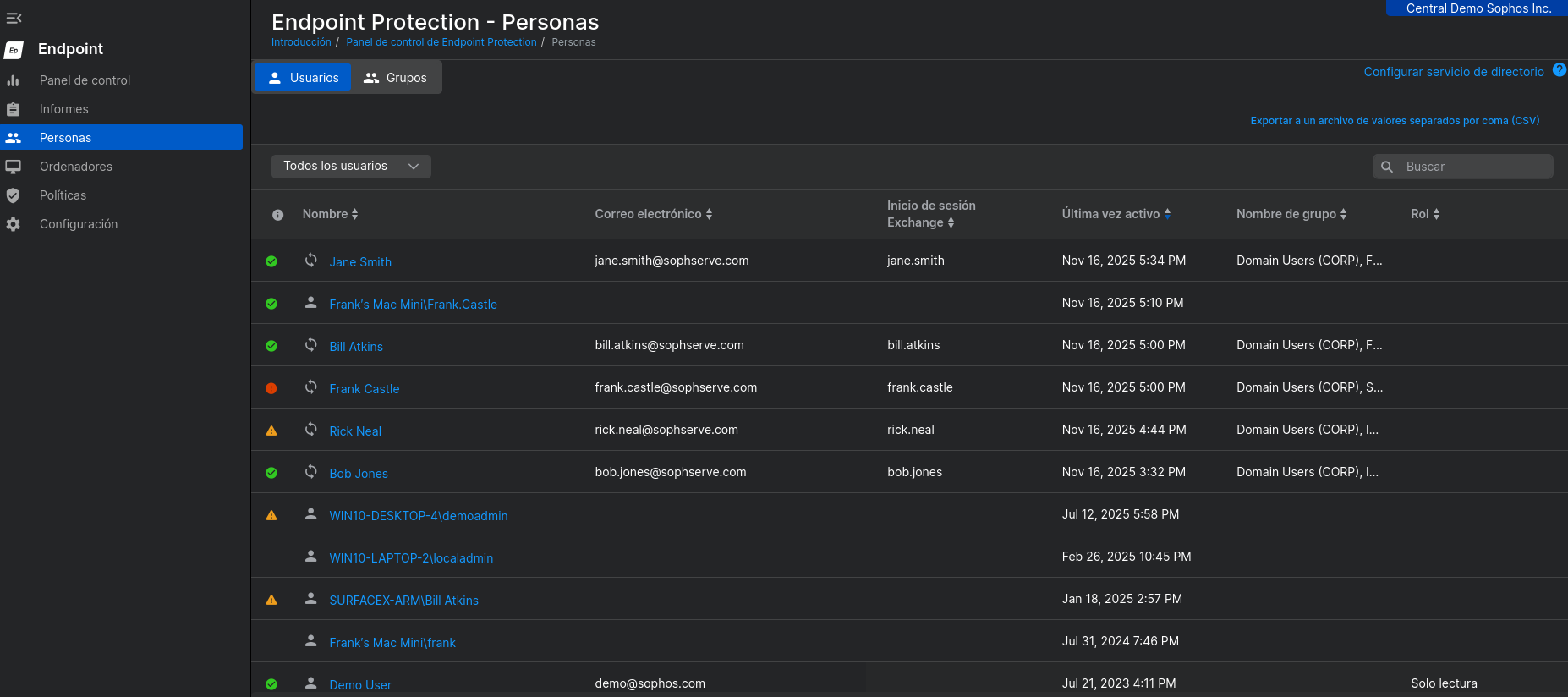The width and height of the screenshot is (1568, 697).
Task: Sort by Rol column arrows
Action: click(1435, 214)
